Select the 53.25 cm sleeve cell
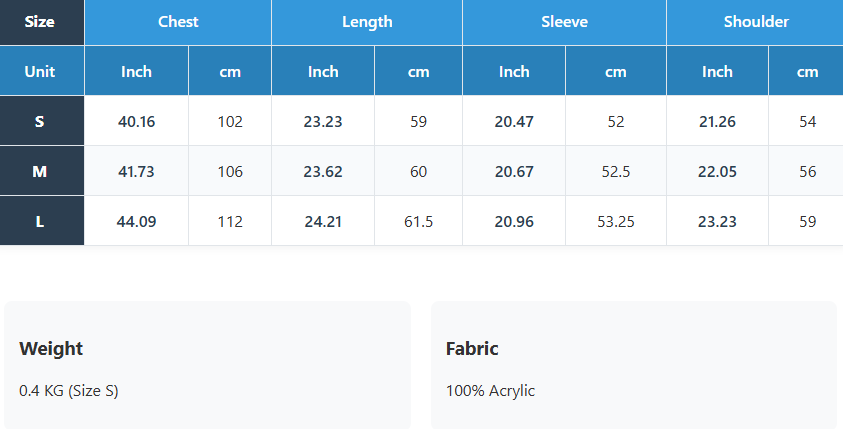This screenshot has width=843, height=429. [616, 222]
